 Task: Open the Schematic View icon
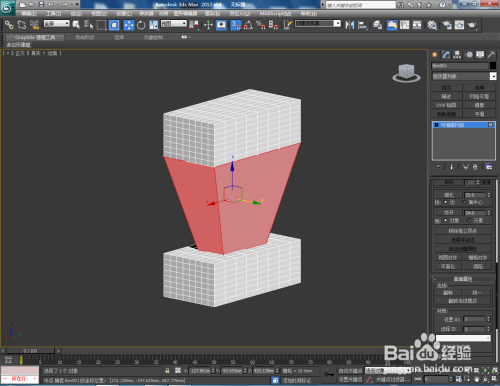417,25
